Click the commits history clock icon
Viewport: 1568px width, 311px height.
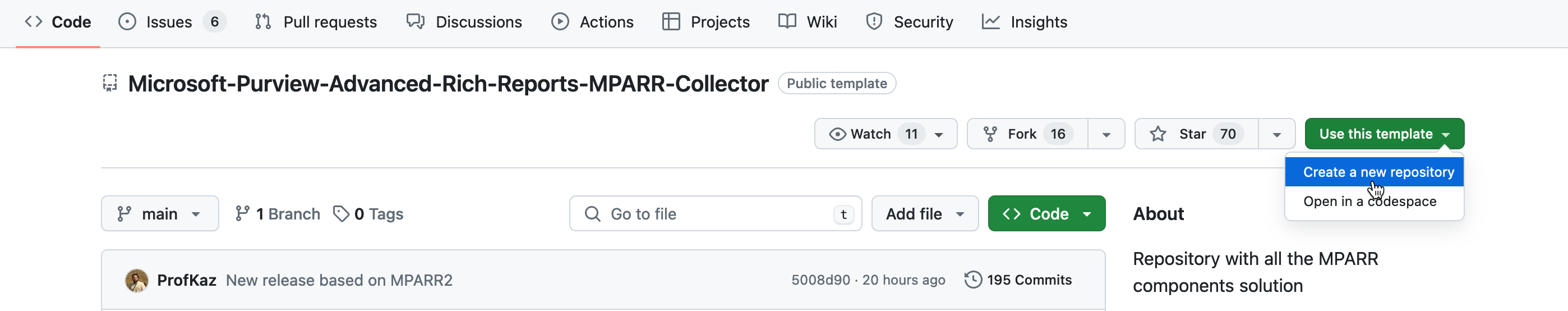click(972, 280)
